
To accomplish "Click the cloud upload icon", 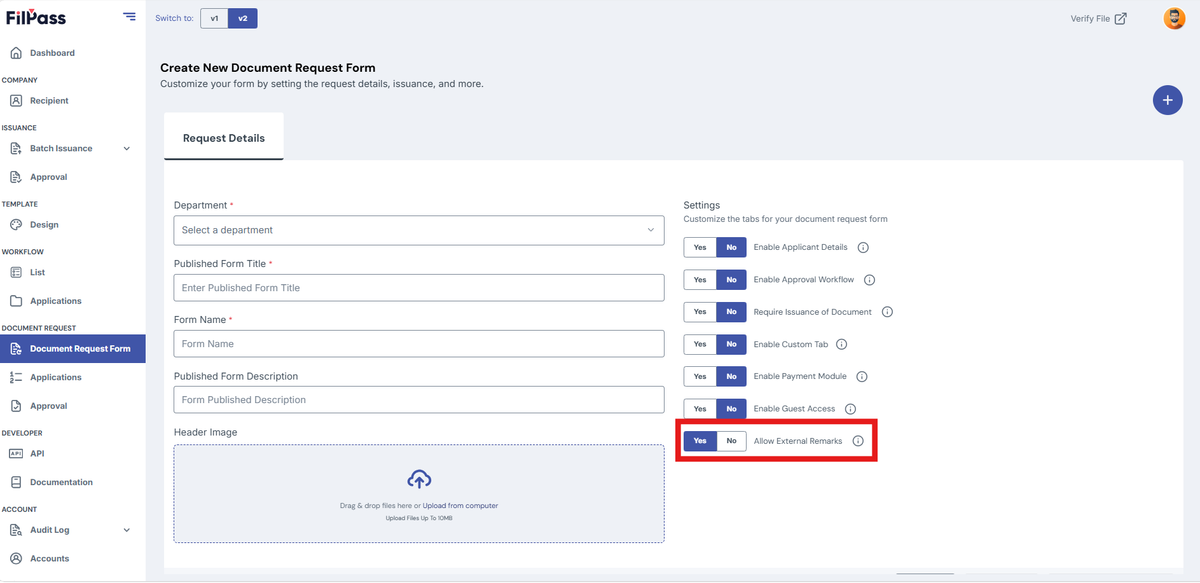I will tap(419, 479).
